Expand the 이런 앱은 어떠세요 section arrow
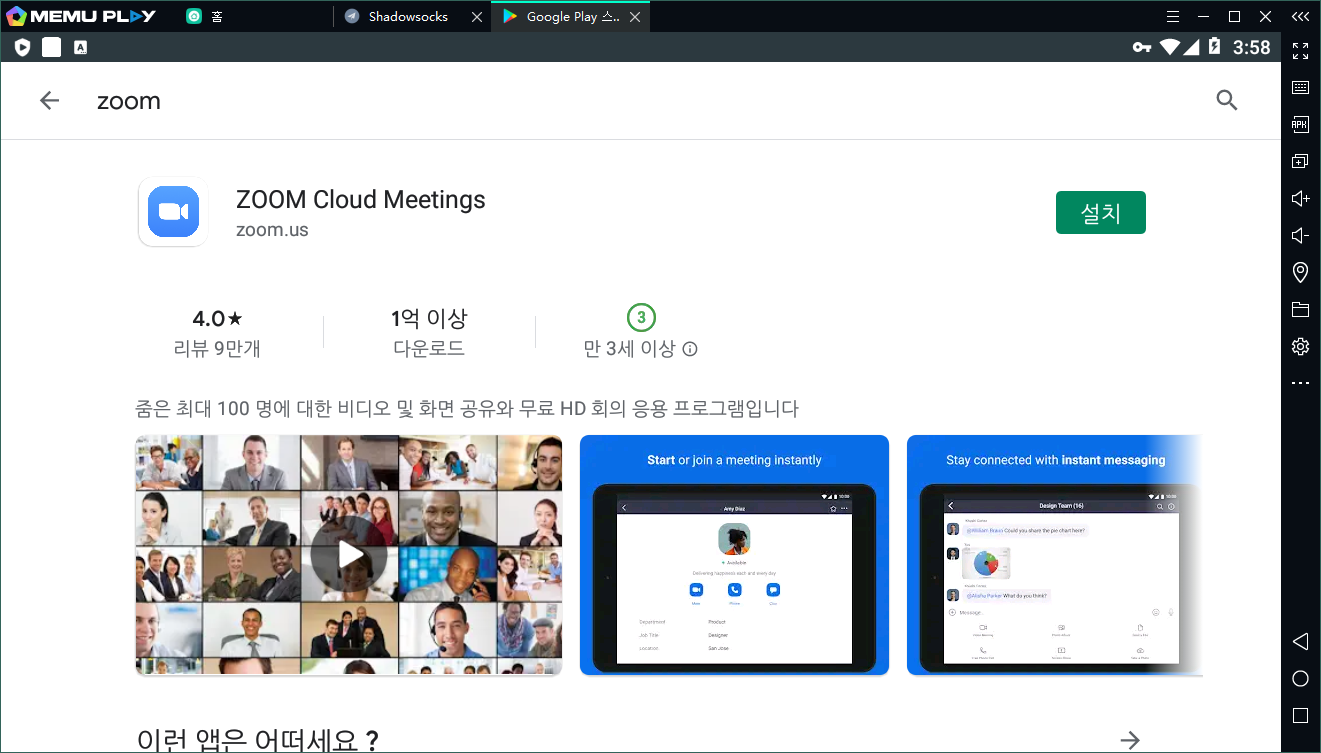This screenshot has width=1321, height=753. coord(1130,740)
